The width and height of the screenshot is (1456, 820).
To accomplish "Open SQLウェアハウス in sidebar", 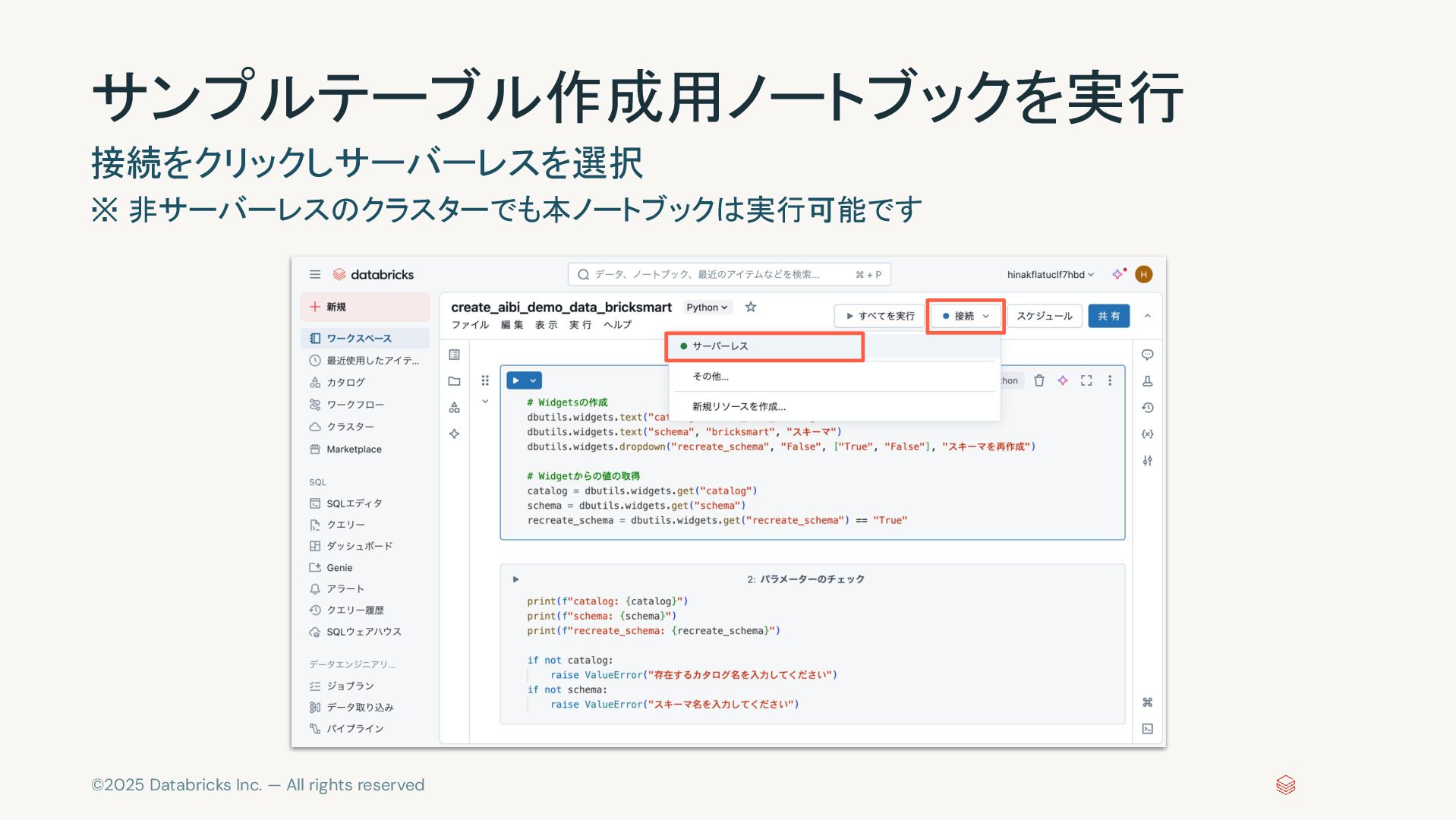I will [365, 632].
